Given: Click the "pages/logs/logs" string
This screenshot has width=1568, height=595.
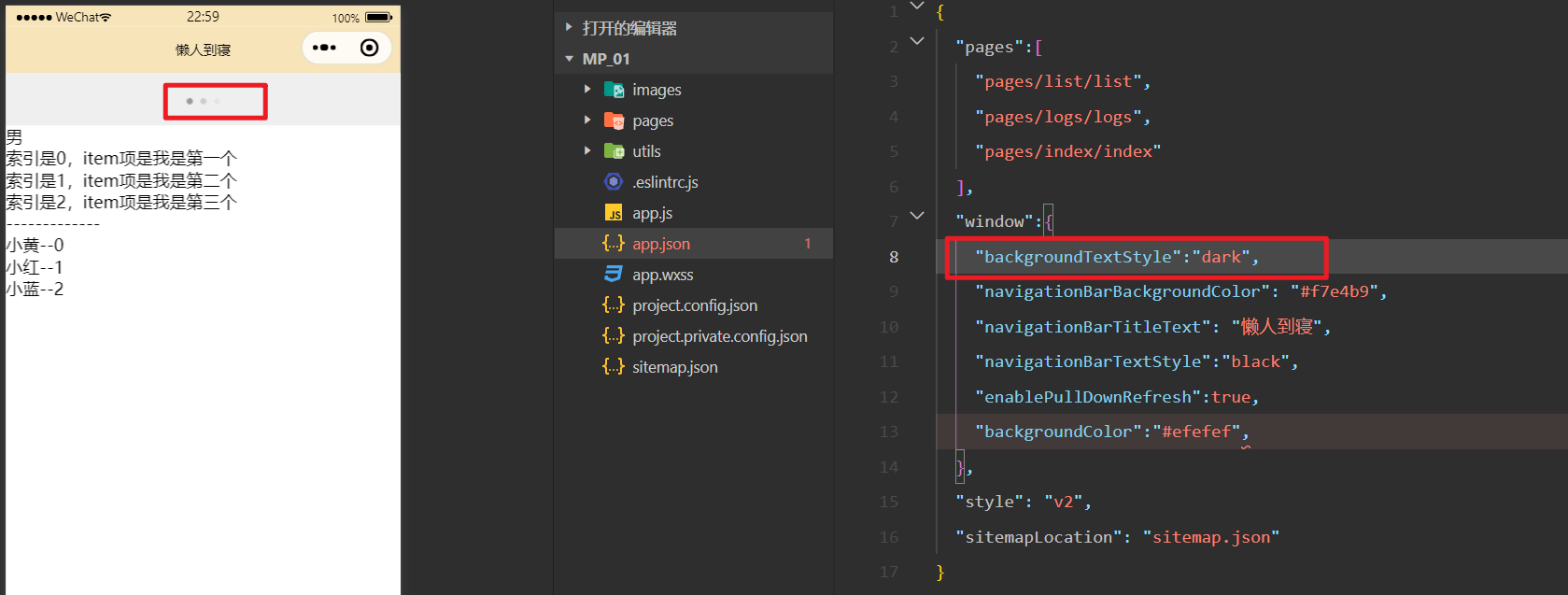Looking at the screenshot, I should tap(1059, 117).
